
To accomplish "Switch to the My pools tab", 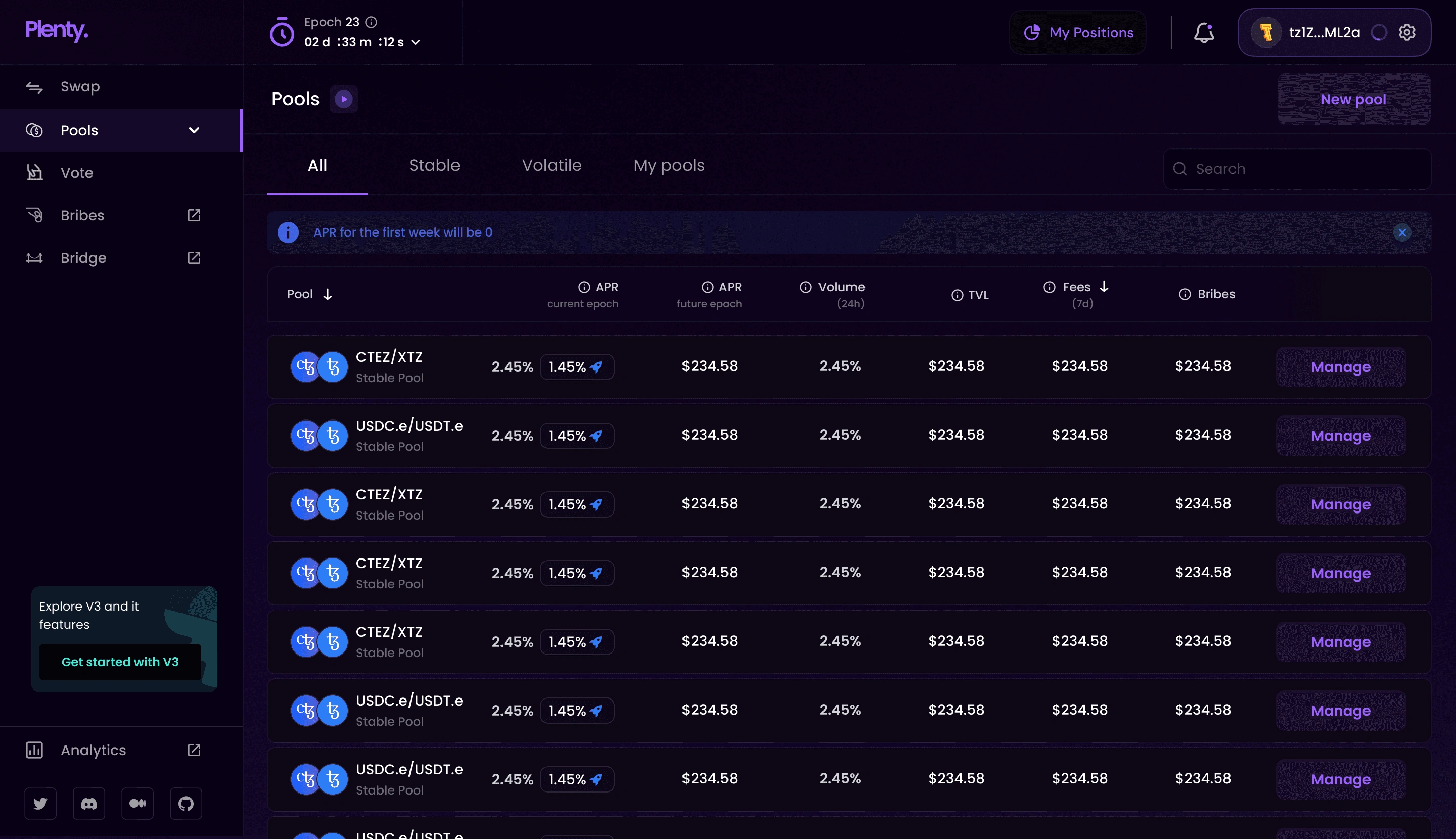I will [669, 165].
